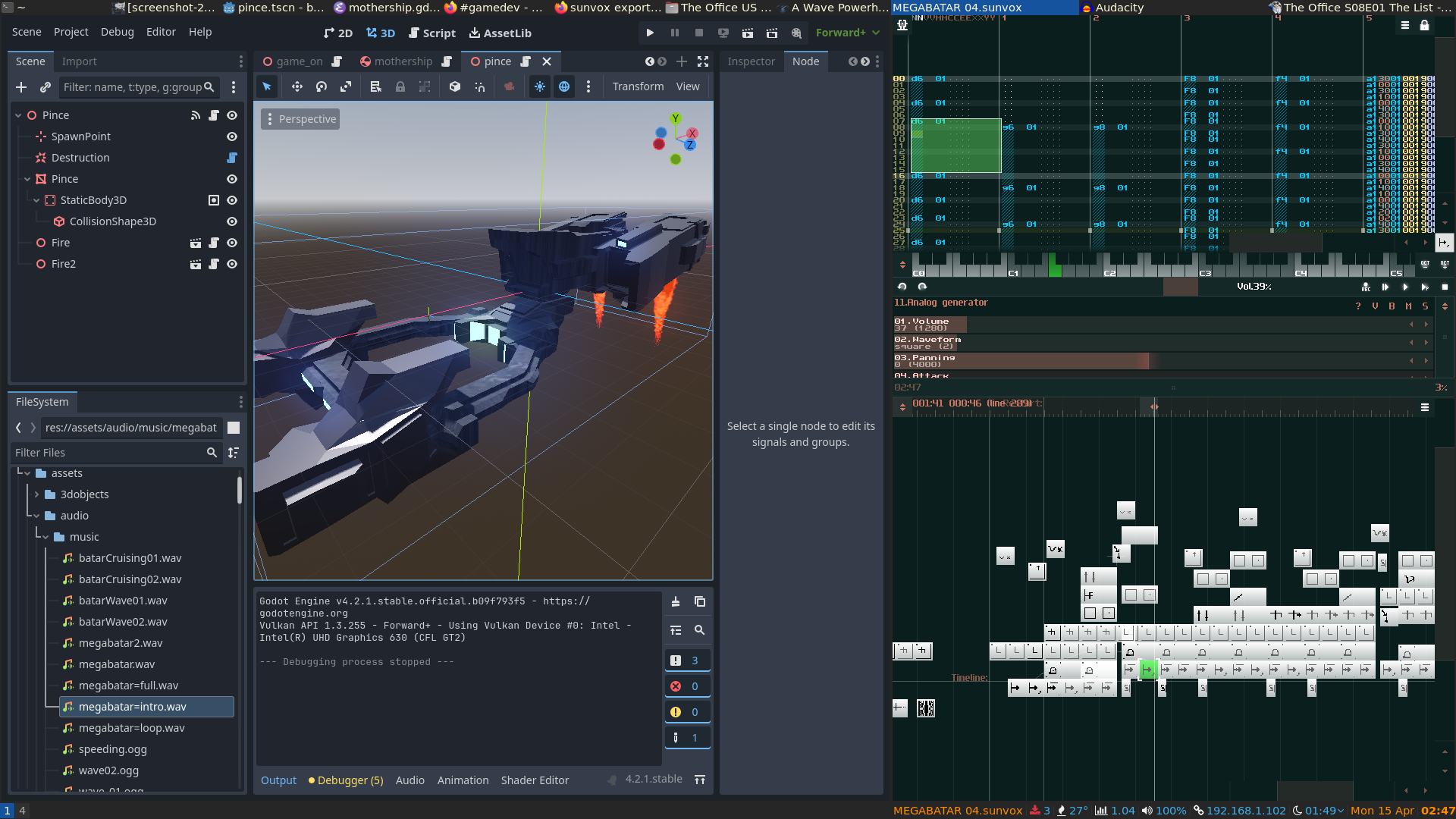Open the Forward+ renderer dropdown
The width and height of the screenshot is (1456, 819).
[x=848, y=33]
